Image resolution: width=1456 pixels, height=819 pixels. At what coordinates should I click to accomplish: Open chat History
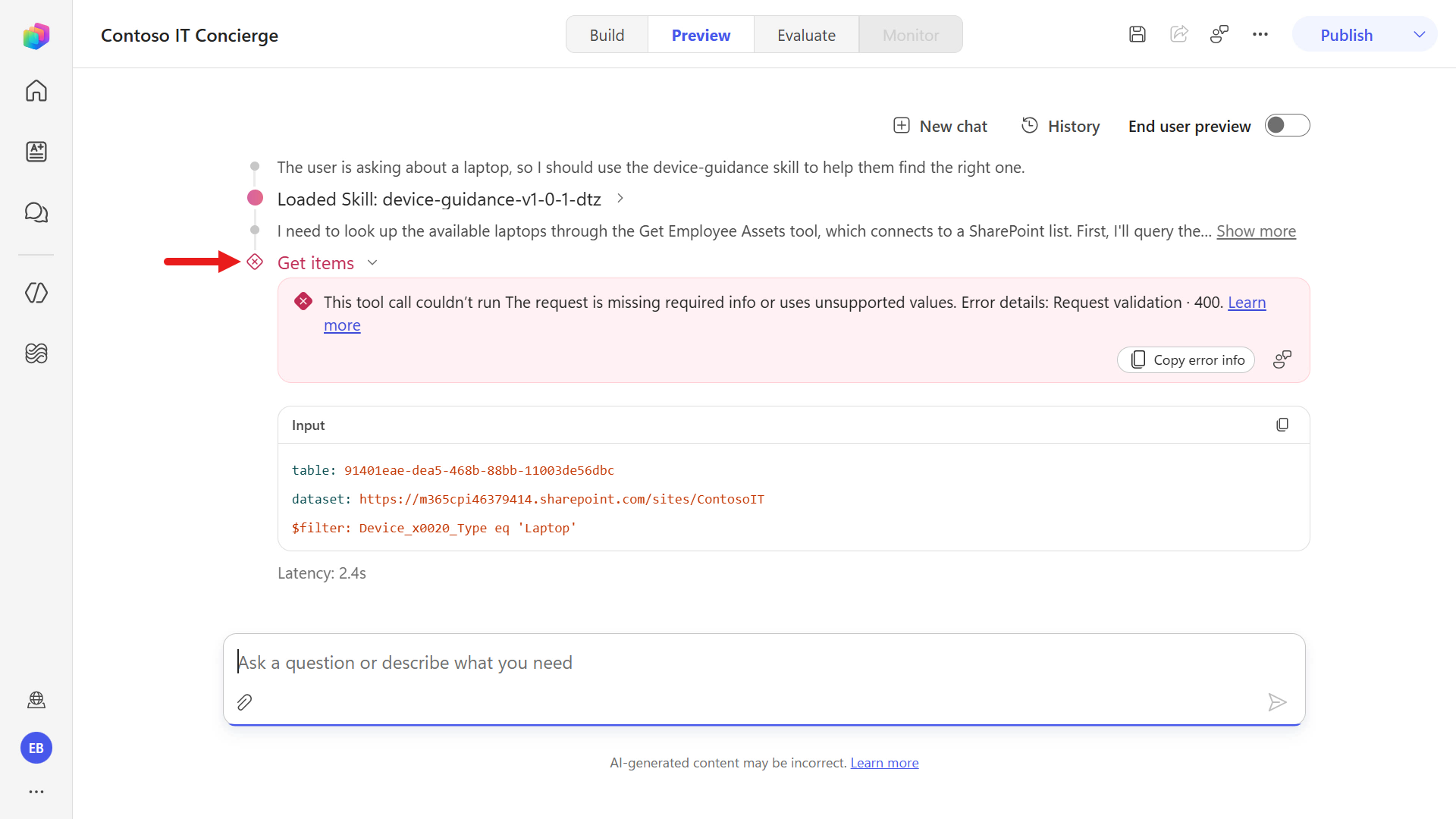click(x=1060, y=126)
